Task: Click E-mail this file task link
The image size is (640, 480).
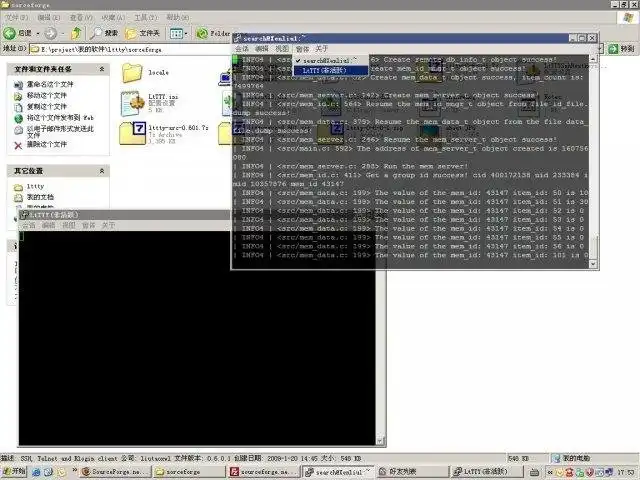Action: (60, 131)
